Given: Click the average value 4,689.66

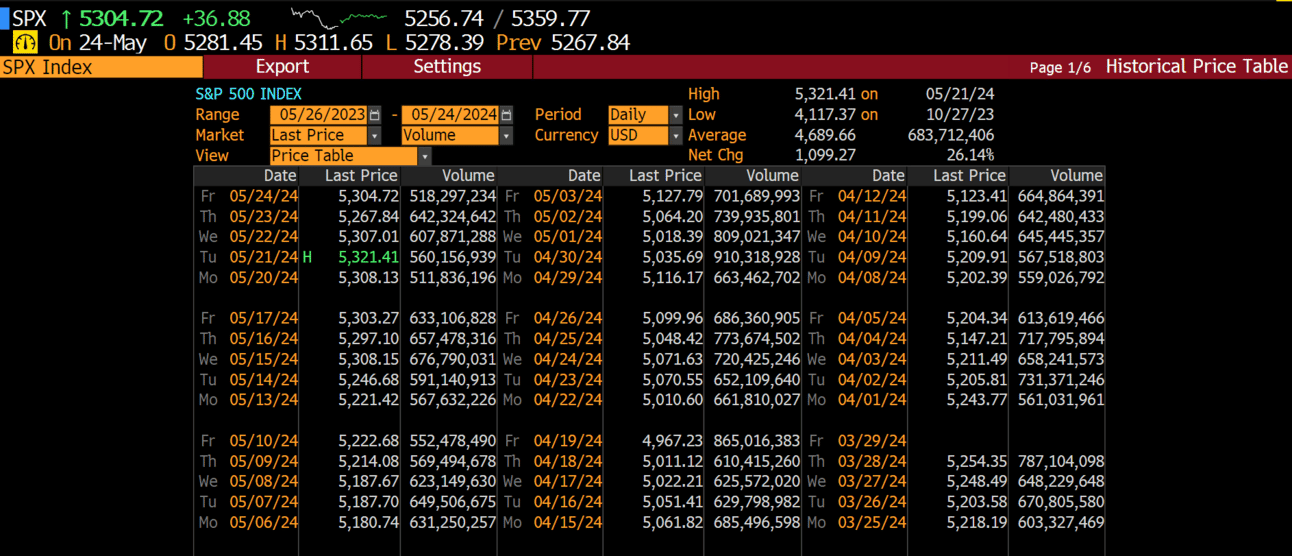Looking at the screenshot, I should [825, 135].
